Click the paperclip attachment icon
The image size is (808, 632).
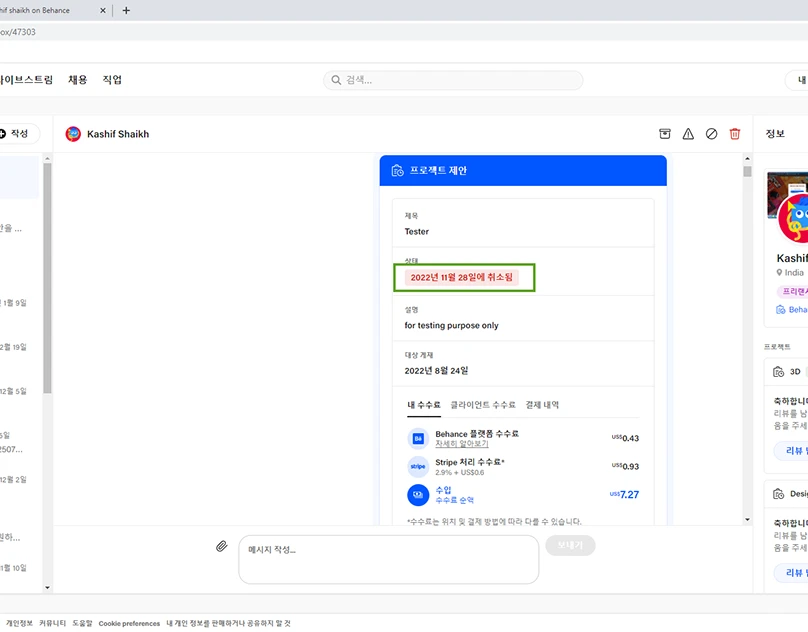[222, 546]
